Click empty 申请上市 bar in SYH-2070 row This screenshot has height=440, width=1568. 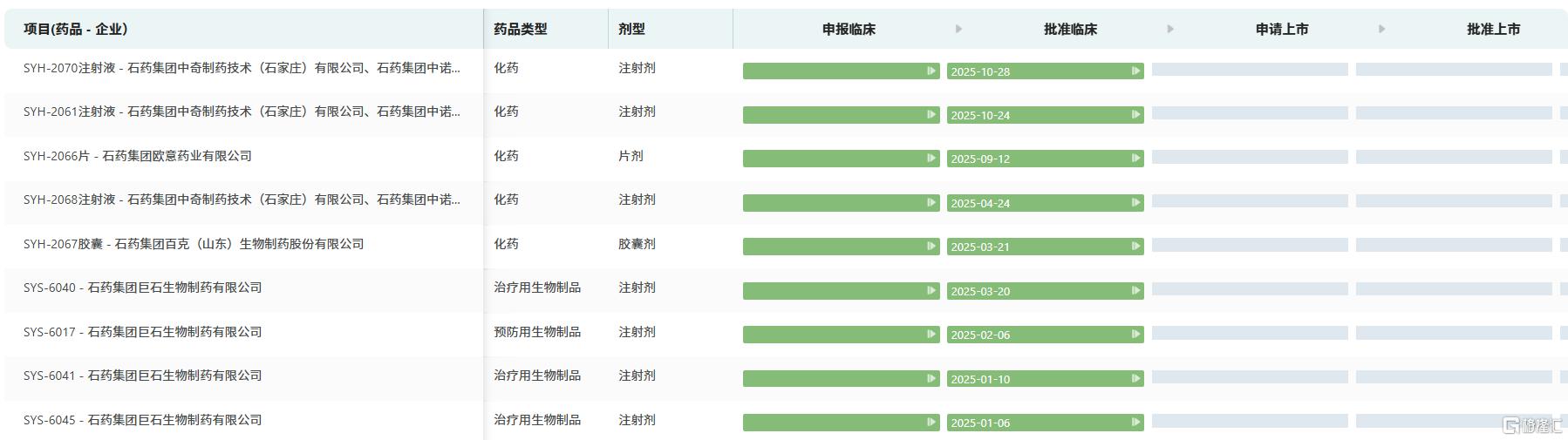[x=1250, y=69]
